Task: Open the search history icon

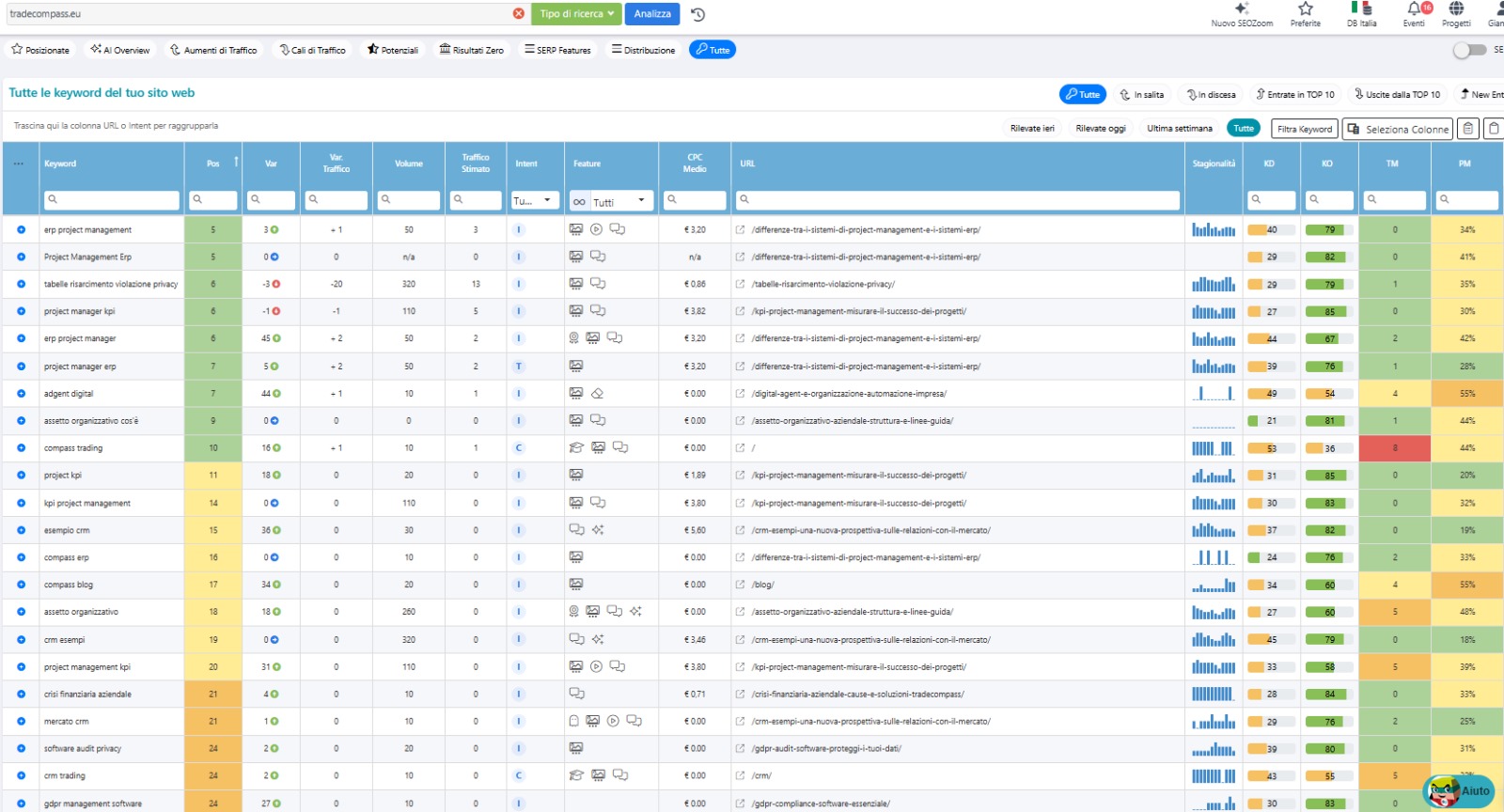Action: click(x=697, y=14)
